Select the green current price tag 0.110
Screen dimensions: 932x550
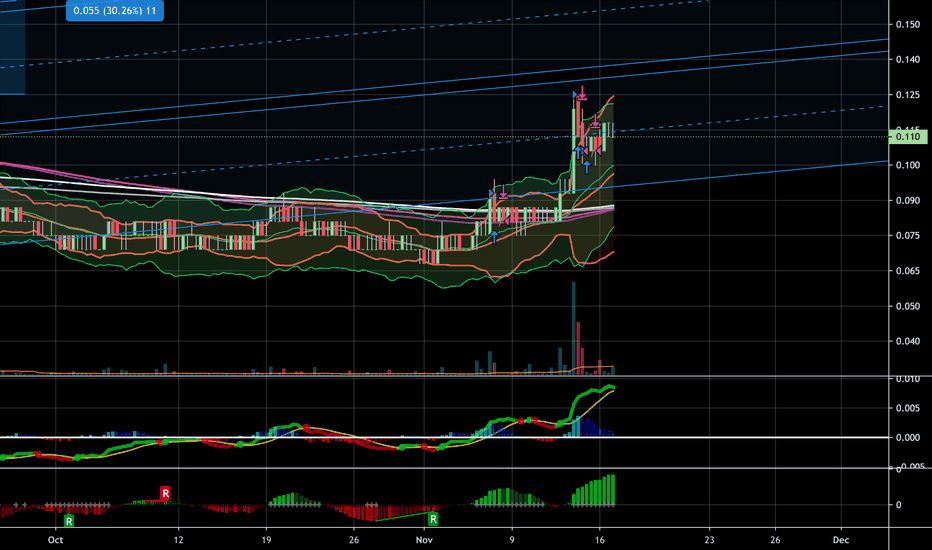[x=908, y=137]
